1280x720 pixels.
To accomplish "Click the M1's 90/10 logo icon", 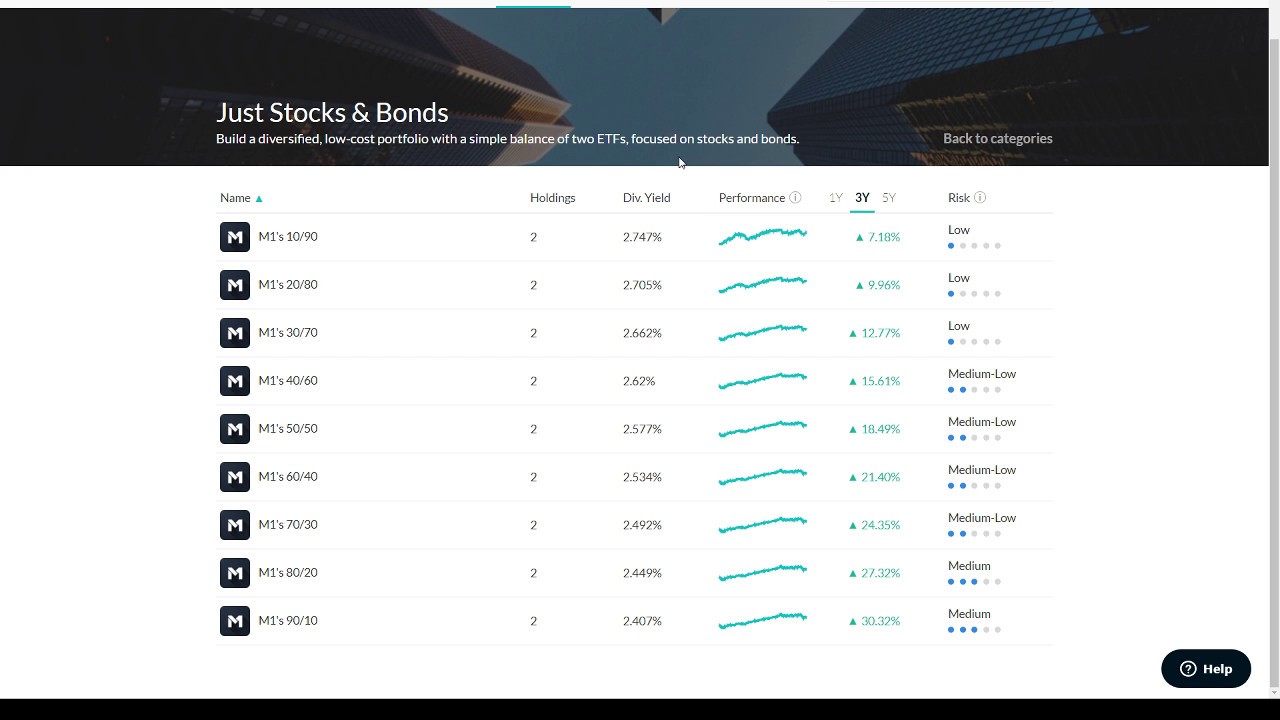I will click(x=235, y=621).
